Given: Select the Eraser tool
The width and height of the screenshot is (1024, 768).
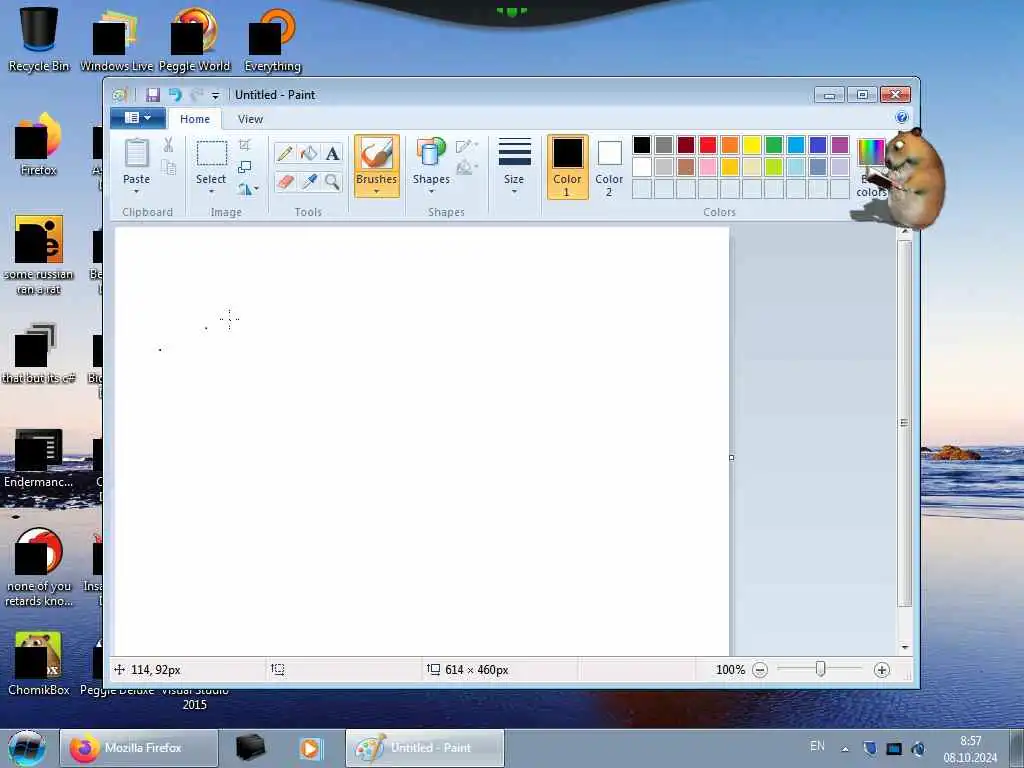Looking at the screenshot, I should click(x=285, y=182).
